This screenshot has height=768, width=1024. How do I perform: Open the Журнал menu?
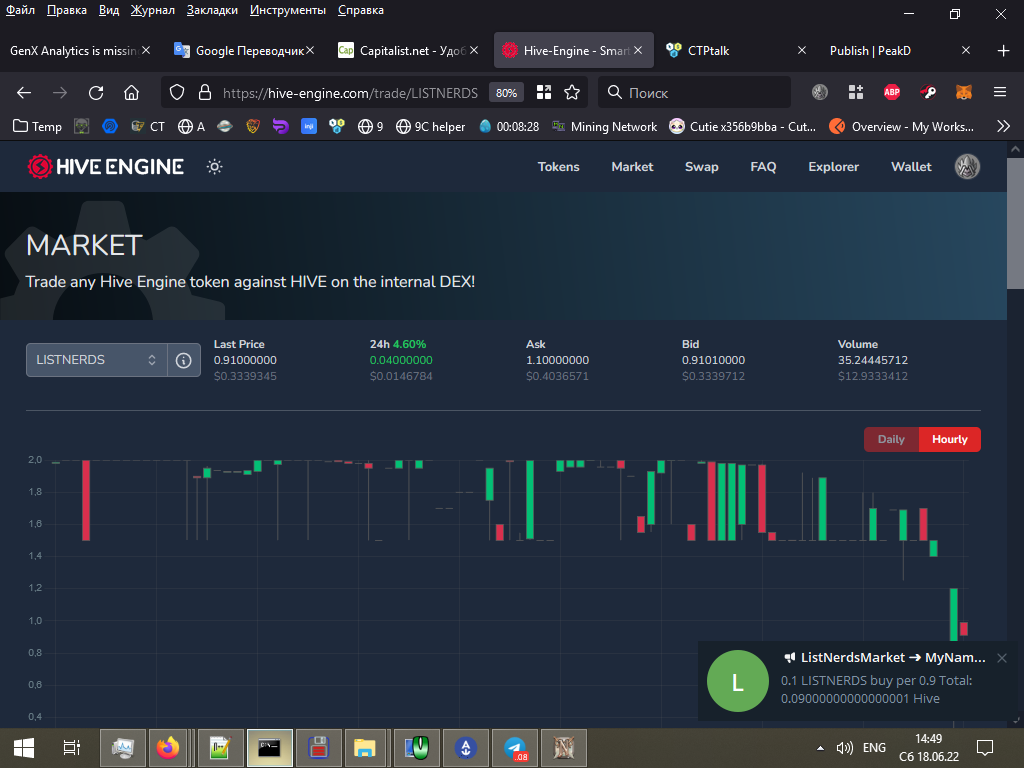coord(152,10)
